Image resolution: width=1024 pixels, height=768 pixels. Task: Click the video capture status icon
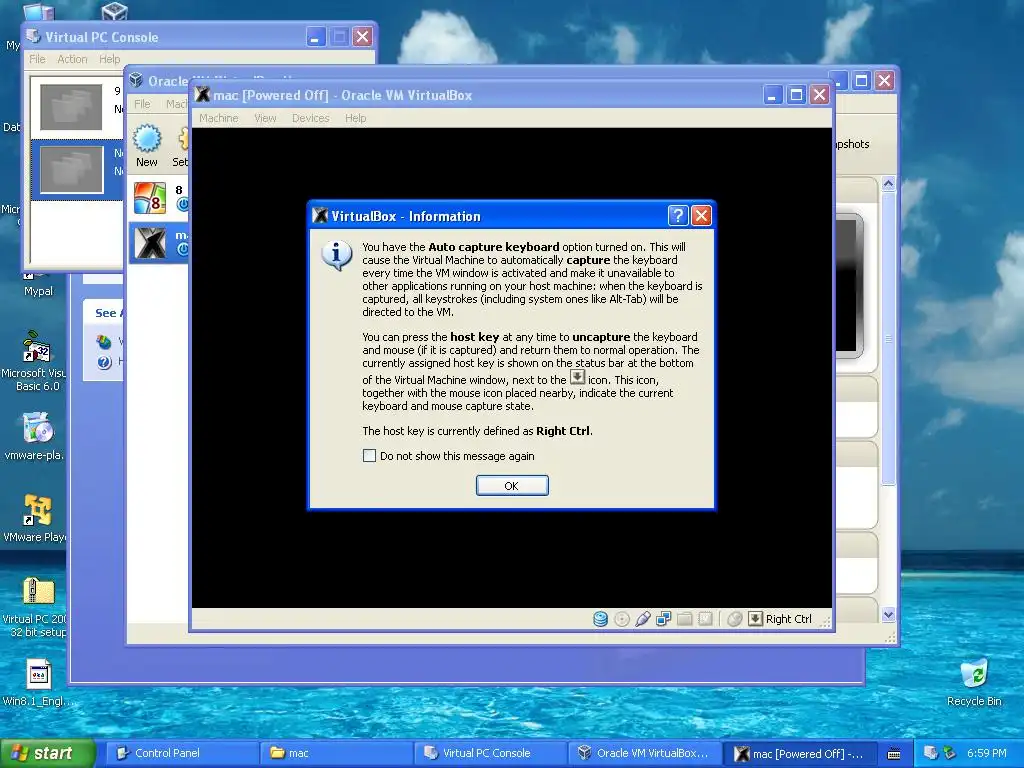(x=705, y=618)
